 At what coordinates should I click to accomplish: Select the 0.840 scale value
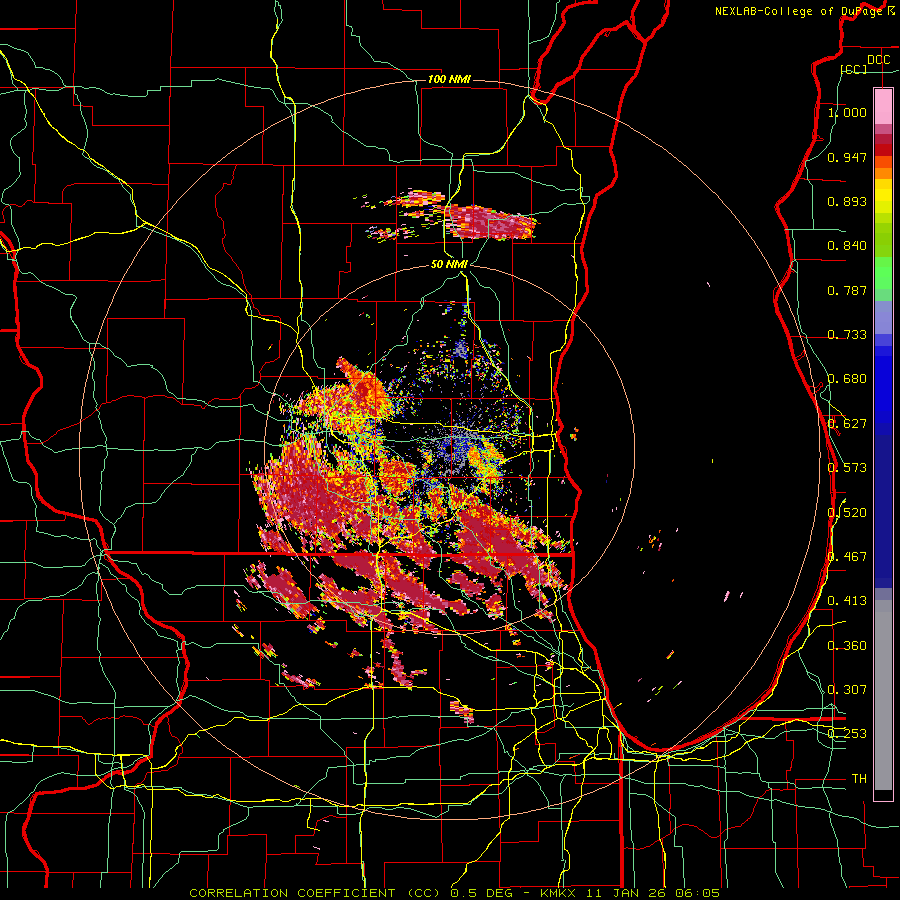point(847,246)
